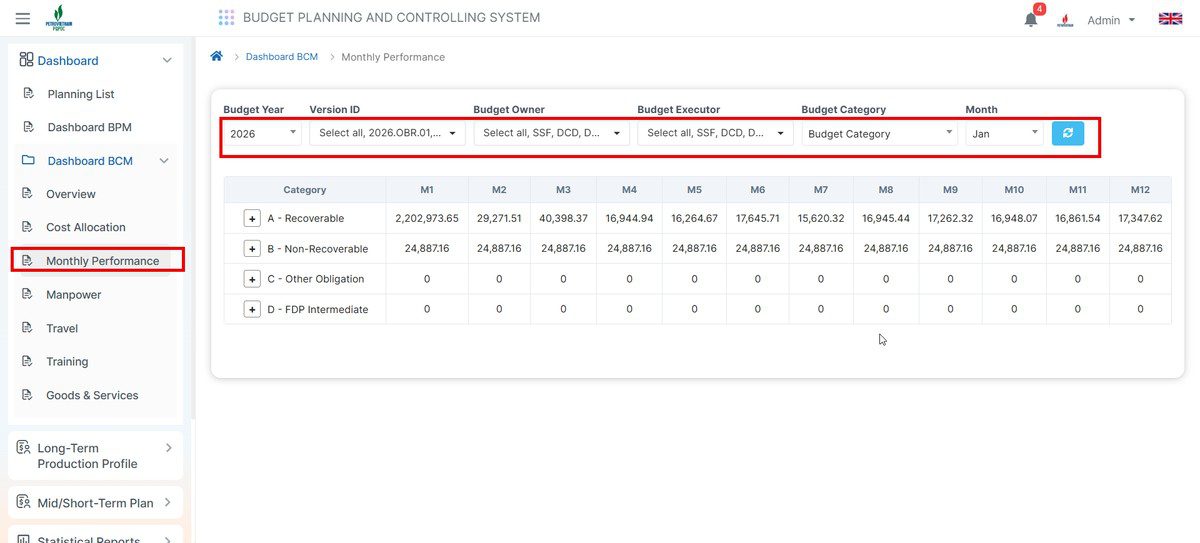This screenshot has height=543, width=1200.
Task: Select cell value 17,347.62
Action: coord(1140,218)
